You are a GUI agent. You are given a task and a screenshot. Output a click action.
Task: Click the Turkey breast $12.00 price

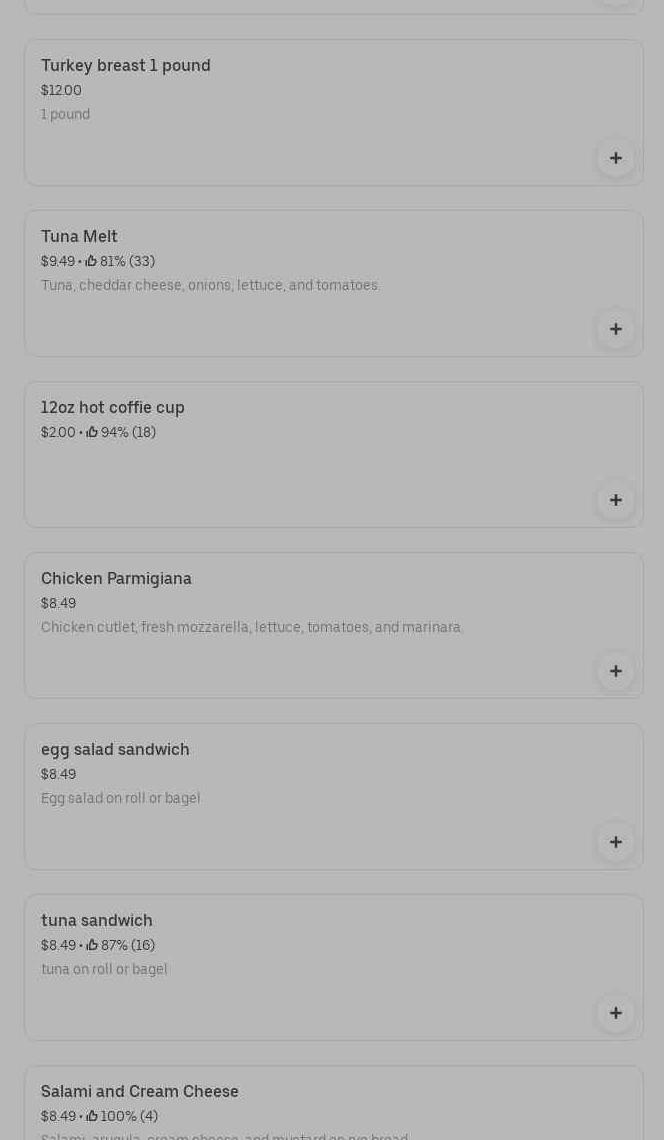coord(61,91)
